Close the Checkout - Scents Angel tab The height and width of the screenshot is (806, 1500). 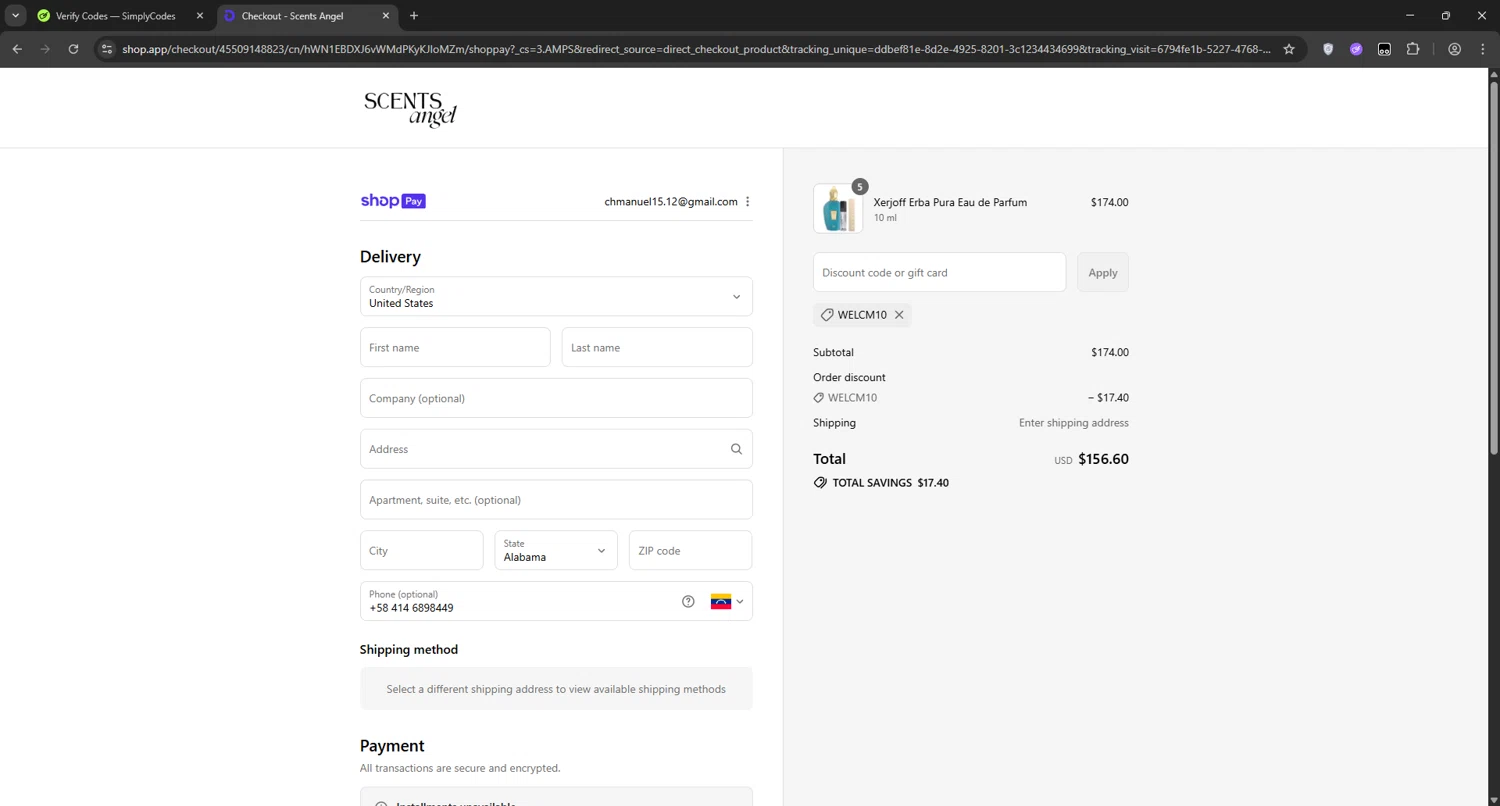point(386,16)
